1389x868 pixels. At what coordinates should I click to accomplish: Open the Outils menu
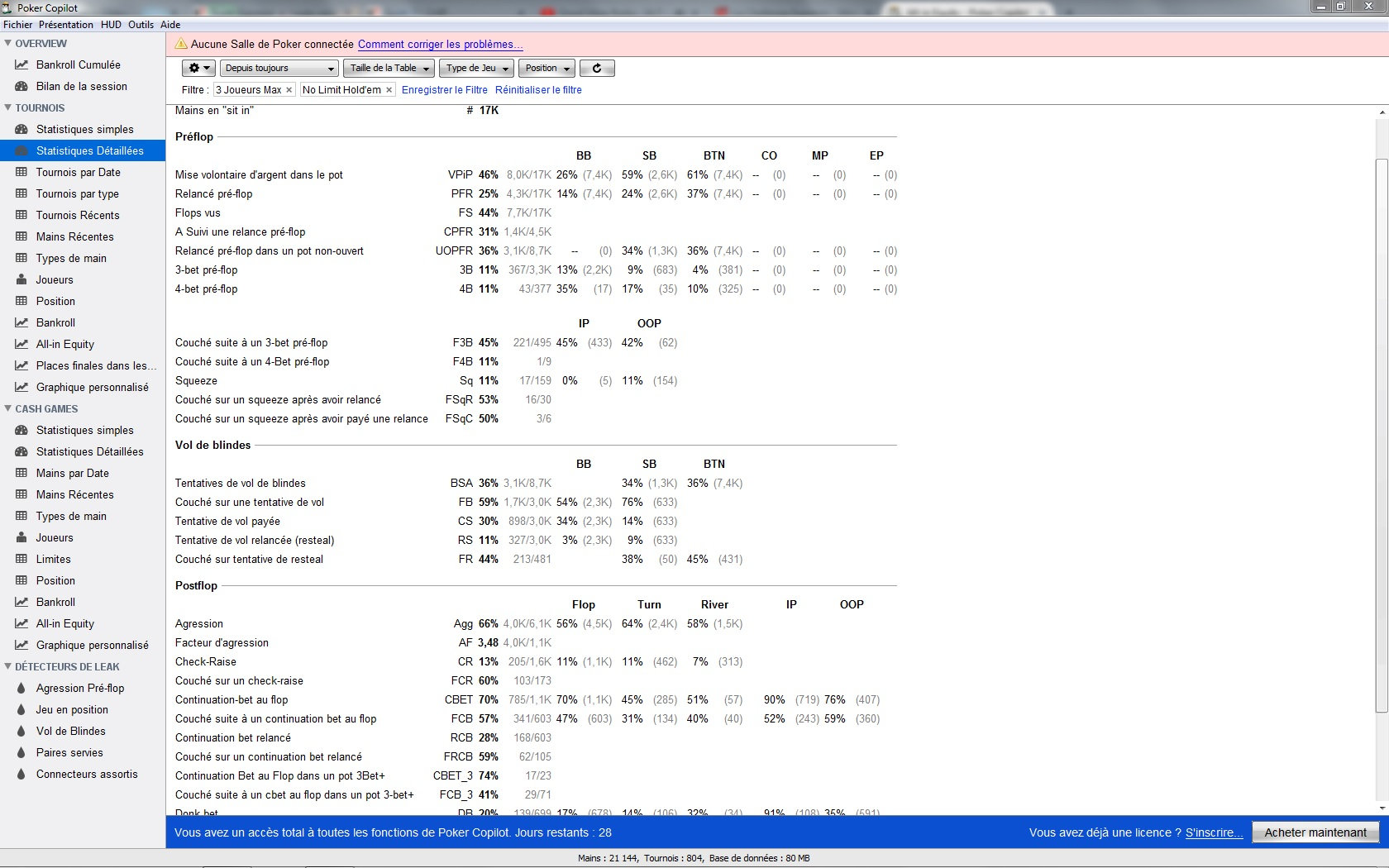click(141, 25)
